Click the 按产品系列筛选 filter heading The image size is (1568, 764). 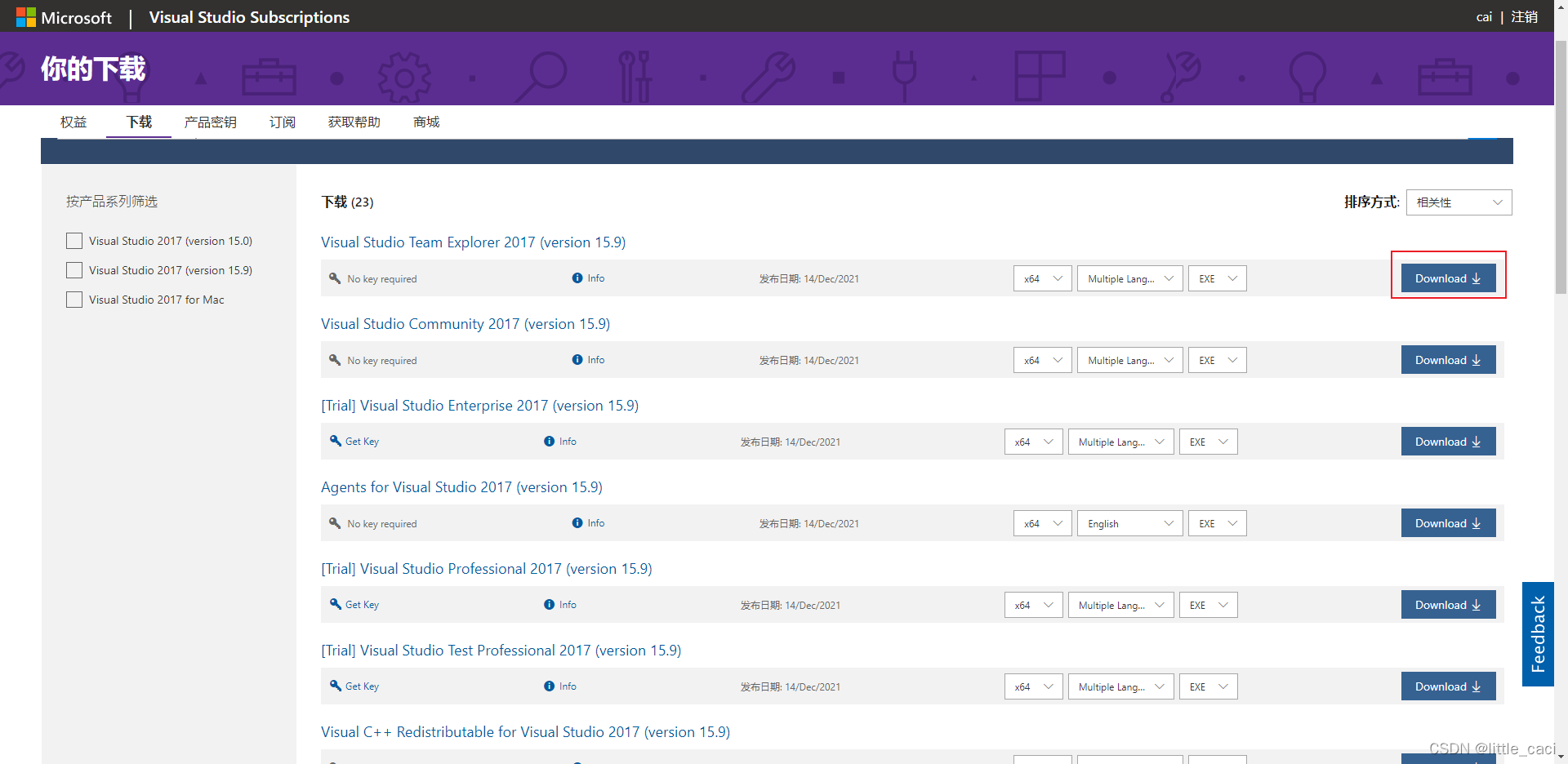coord(112,202)
